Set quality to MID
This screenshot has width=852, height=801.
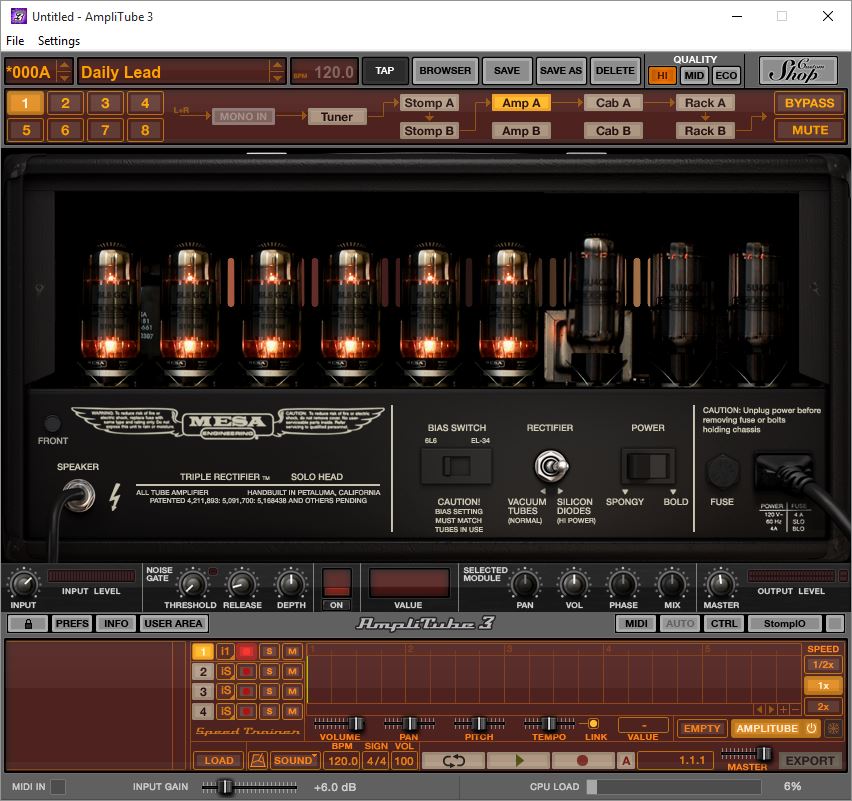point(694,76)
